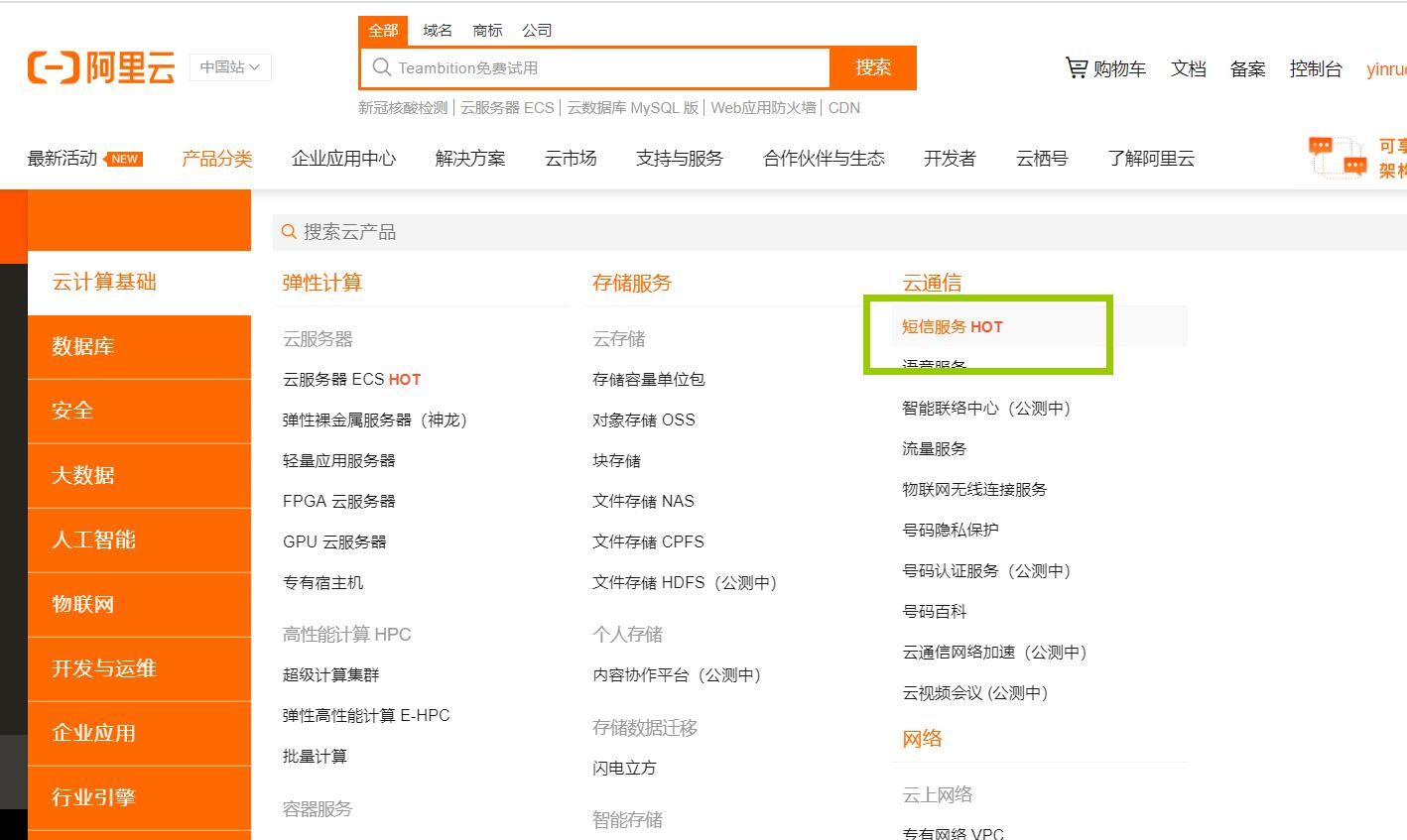Open 解决方案 menu item
The width and height of the screenshot is (1407, 840).
[x=470, y=159]
